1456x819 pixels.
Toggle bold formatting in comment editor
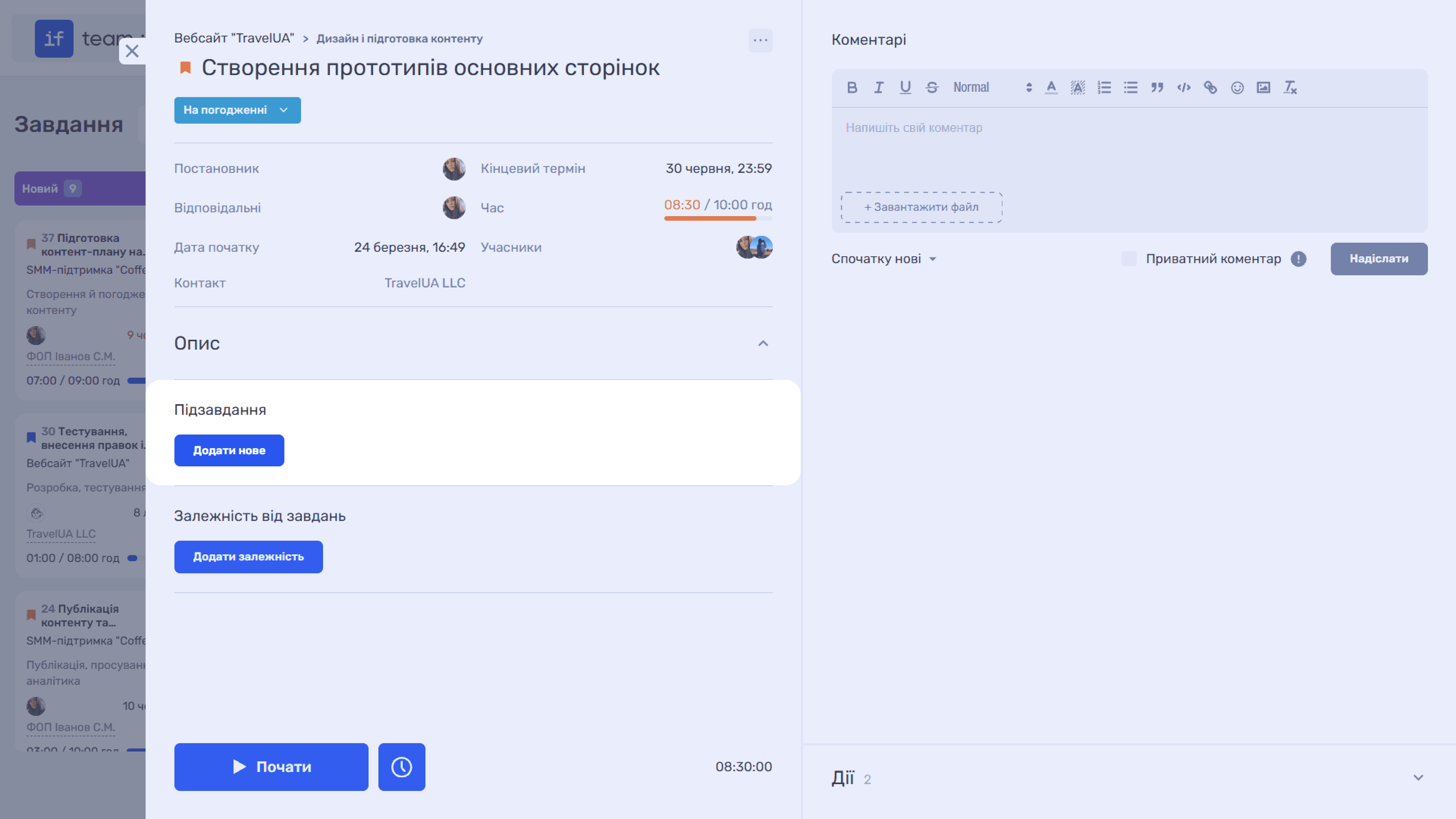852,88
